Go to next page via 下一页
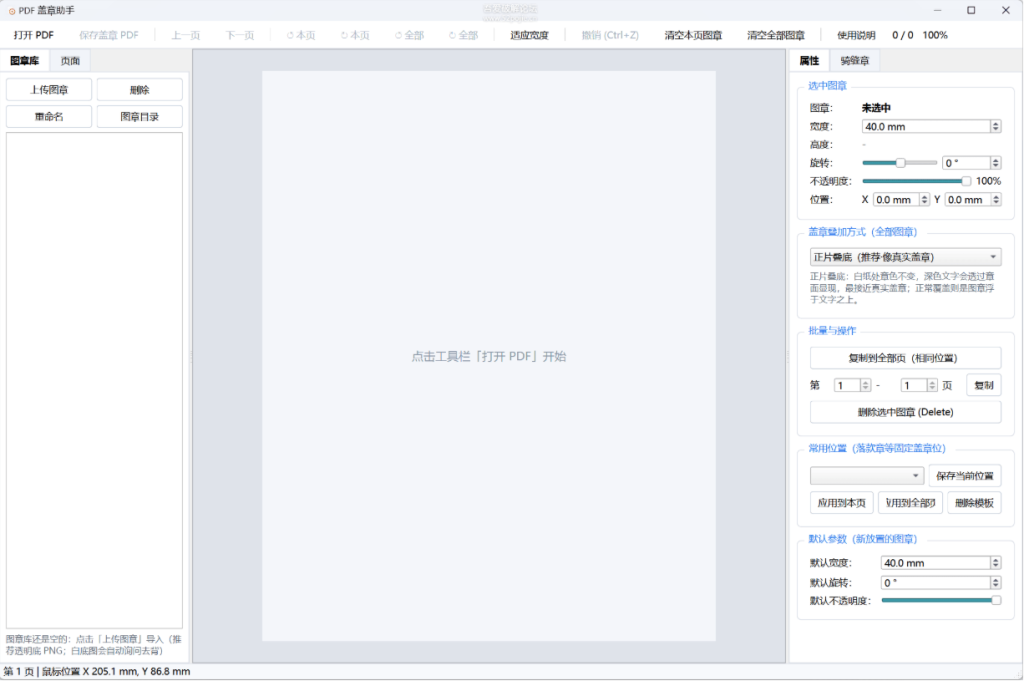Viewport: 1024px width, 681px height. pos(240,35)
